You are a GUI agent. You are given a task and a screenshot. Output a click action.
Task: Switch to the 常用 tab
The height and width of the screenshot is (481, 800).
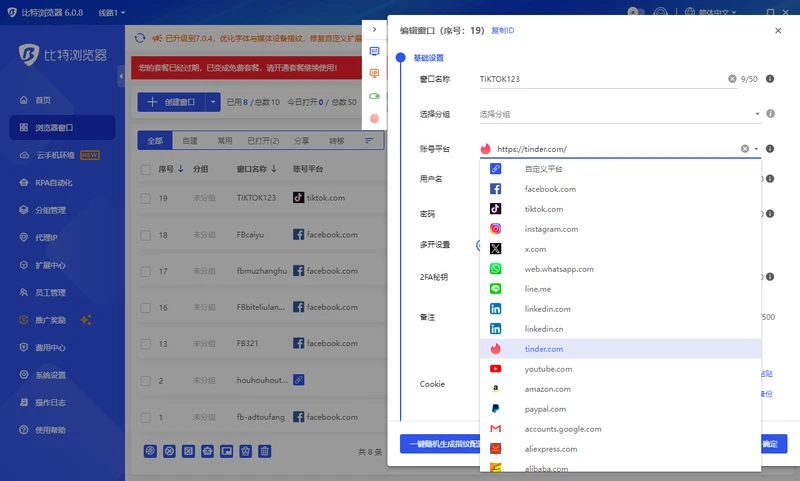point(224,141)
